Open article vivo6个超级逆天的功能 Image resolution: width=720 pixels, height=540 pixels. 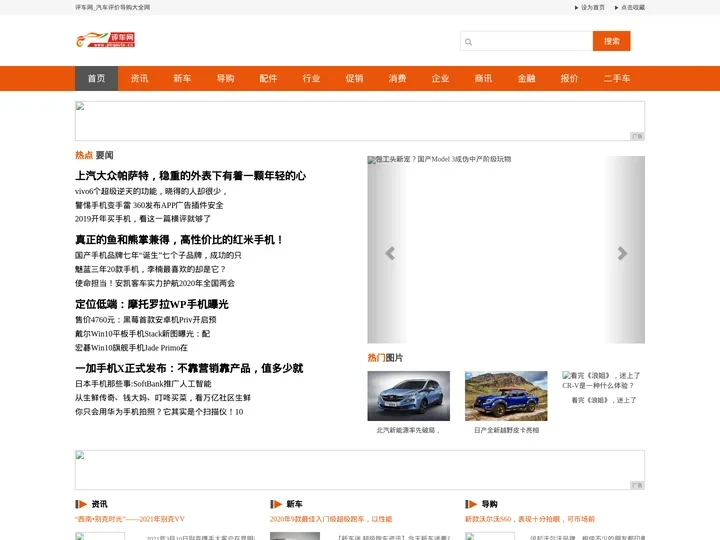pos(151,191)
